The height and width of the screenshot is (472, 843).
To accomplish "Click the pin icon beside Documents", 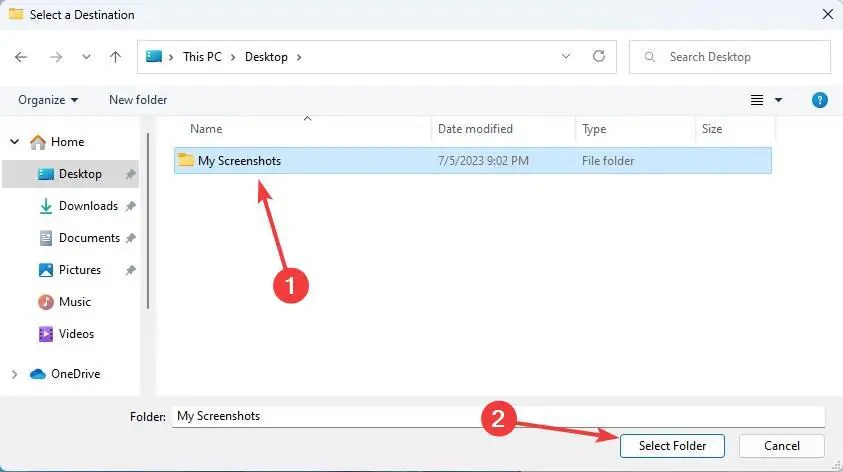I will pos(130,238).
